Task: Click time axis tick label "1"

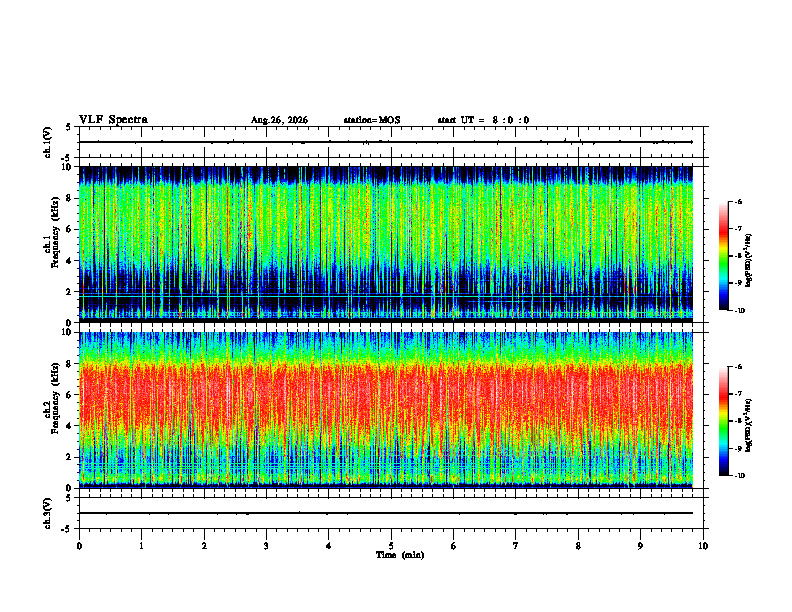Action: point(141,546)
